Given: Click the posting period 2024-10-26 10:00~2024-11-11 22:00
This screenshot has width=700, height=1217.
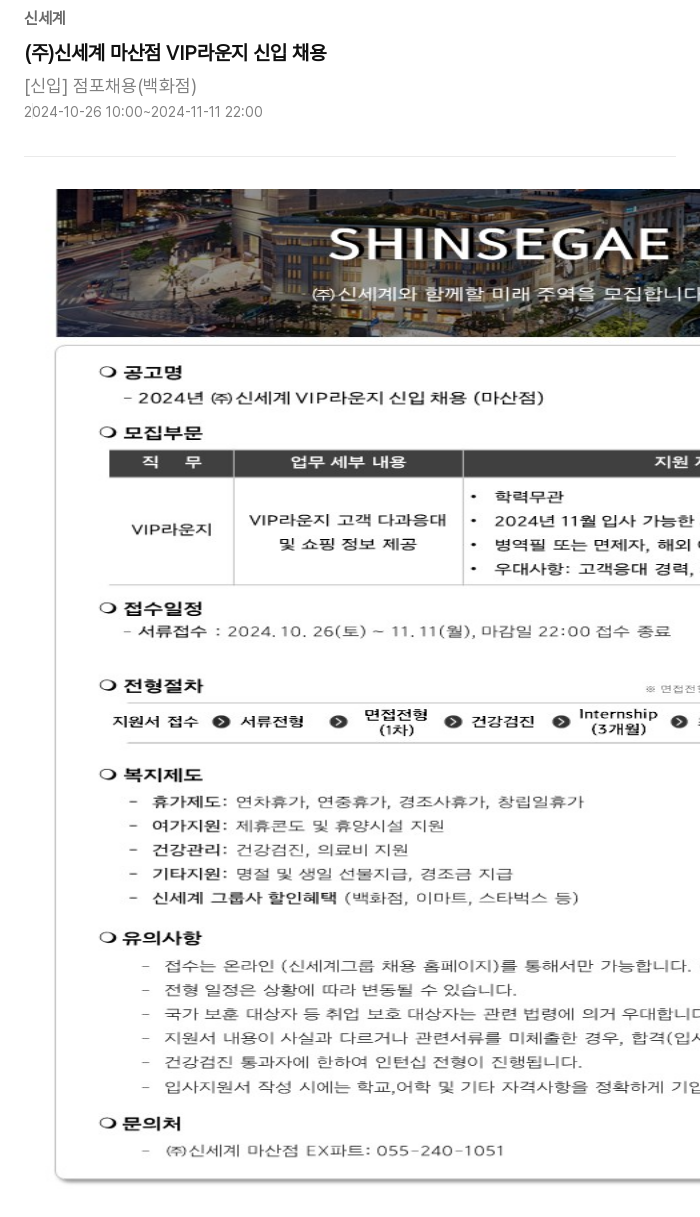Looking at the screenshot, I should (143, 111).
